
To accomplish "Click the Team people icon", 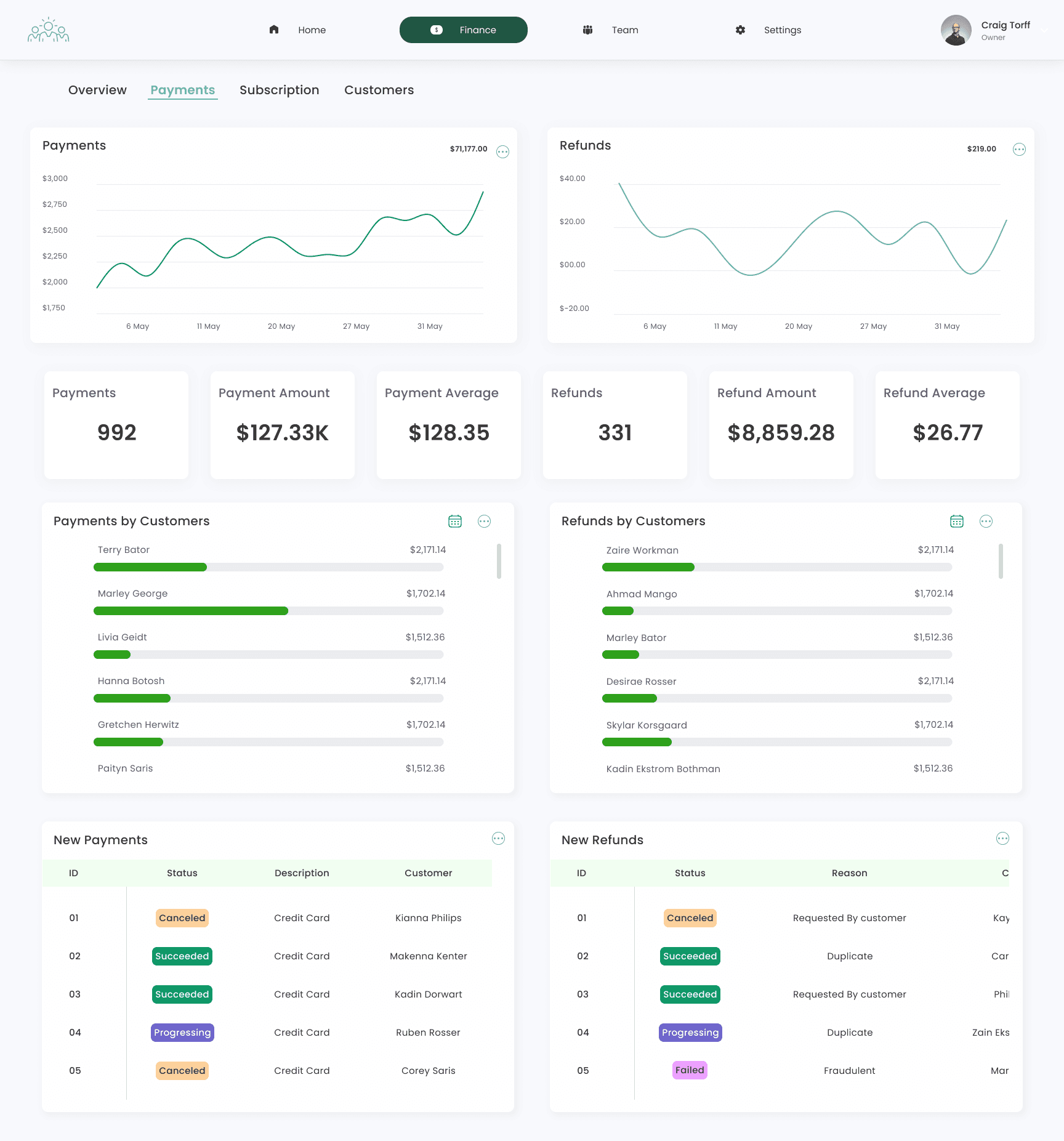I will pos(587,30).
